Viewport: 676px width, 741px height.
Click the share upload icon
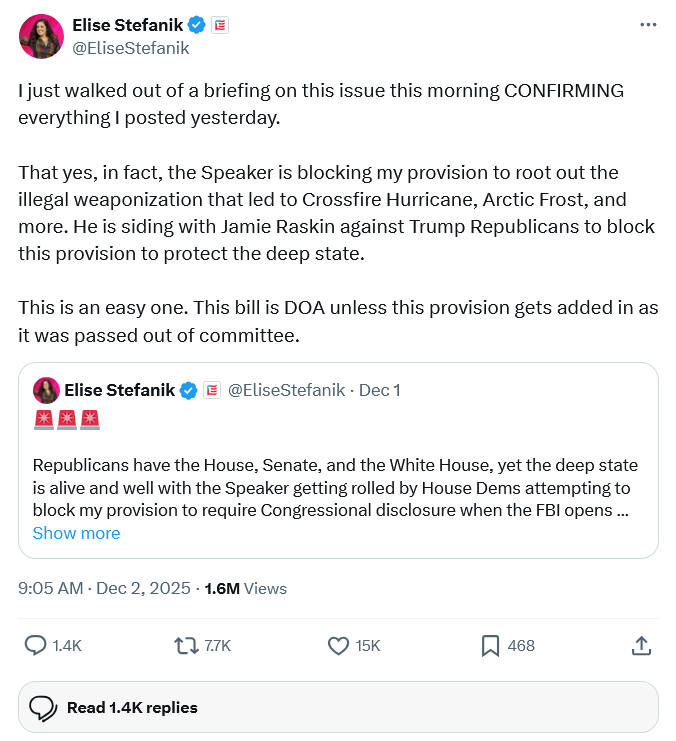(x=641, y=646)
